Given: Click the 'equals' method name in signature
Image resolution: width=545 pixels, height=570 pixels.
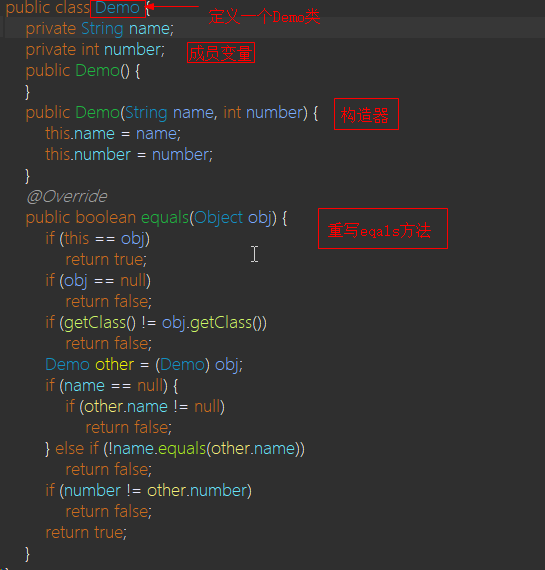Looking at the screenshot, I should point(165,218).
